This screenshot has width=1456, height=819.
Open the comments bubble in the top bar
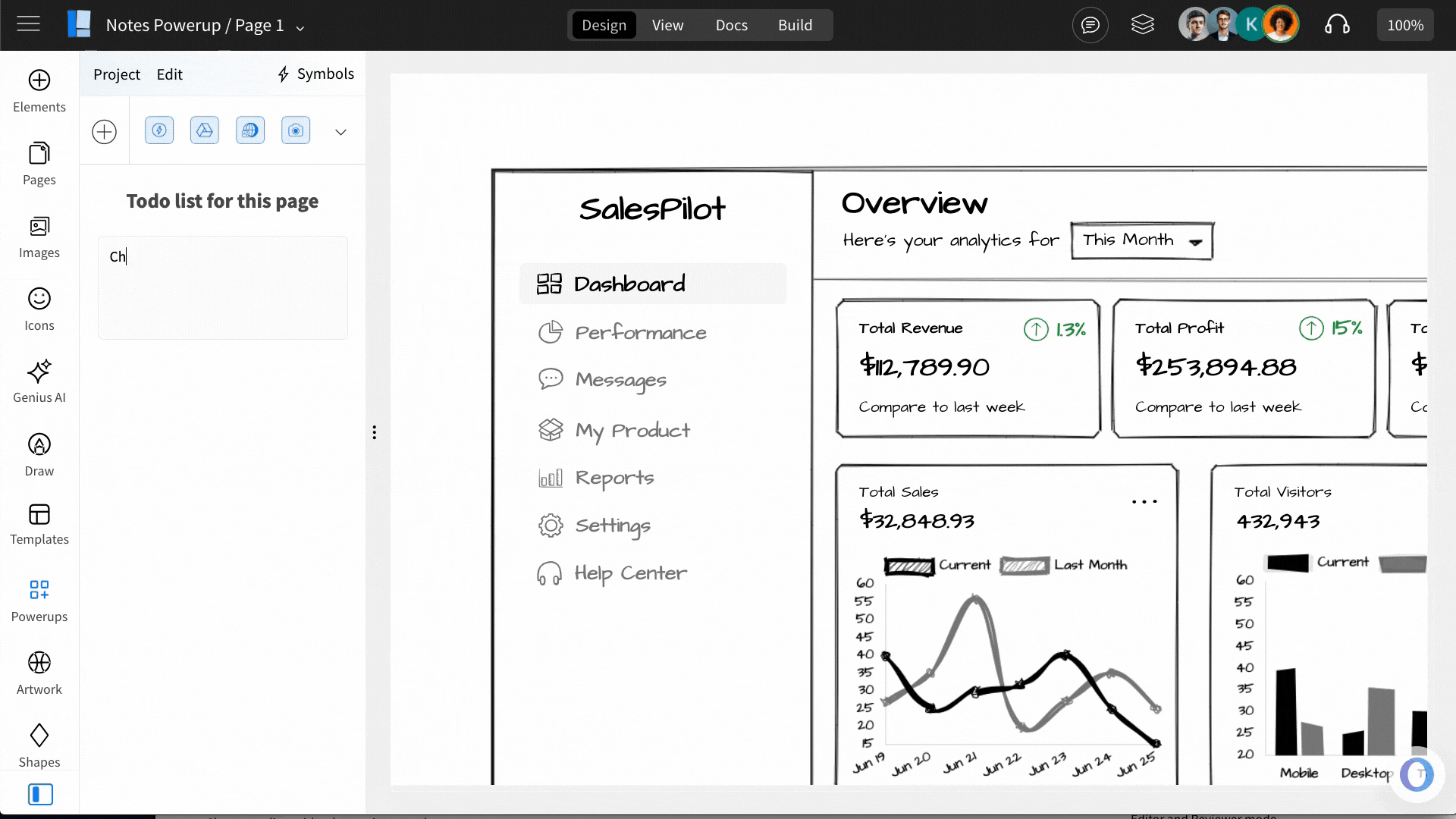[1090, 24]
